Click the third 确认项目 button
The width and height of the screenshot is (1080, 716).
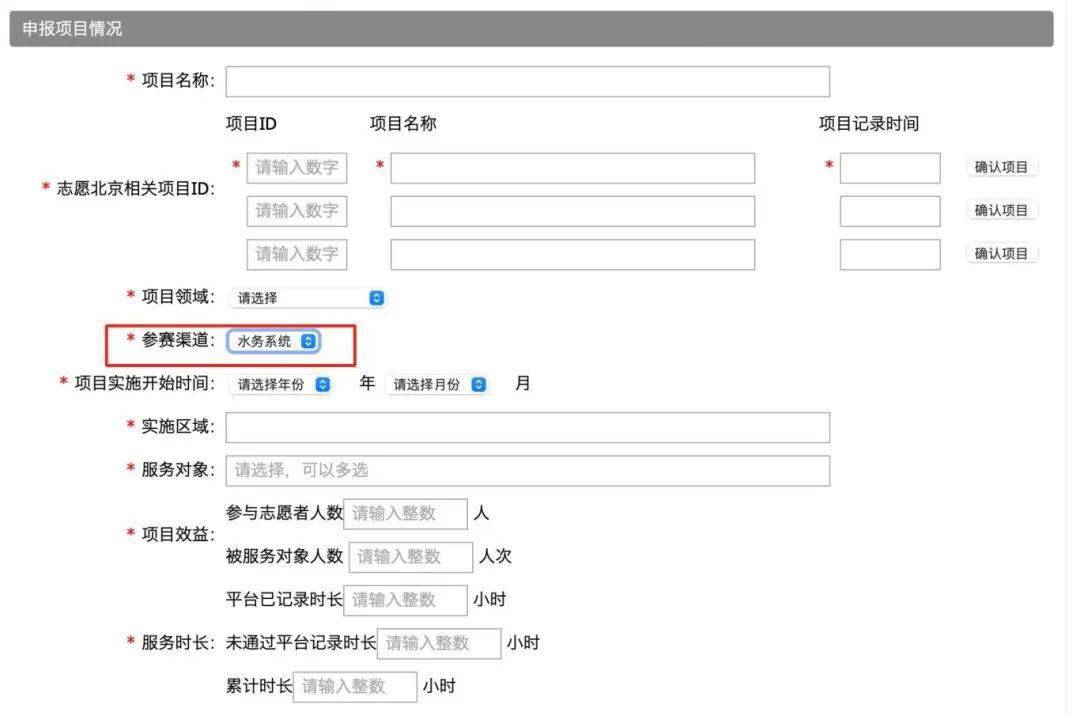pos(1001,253)
